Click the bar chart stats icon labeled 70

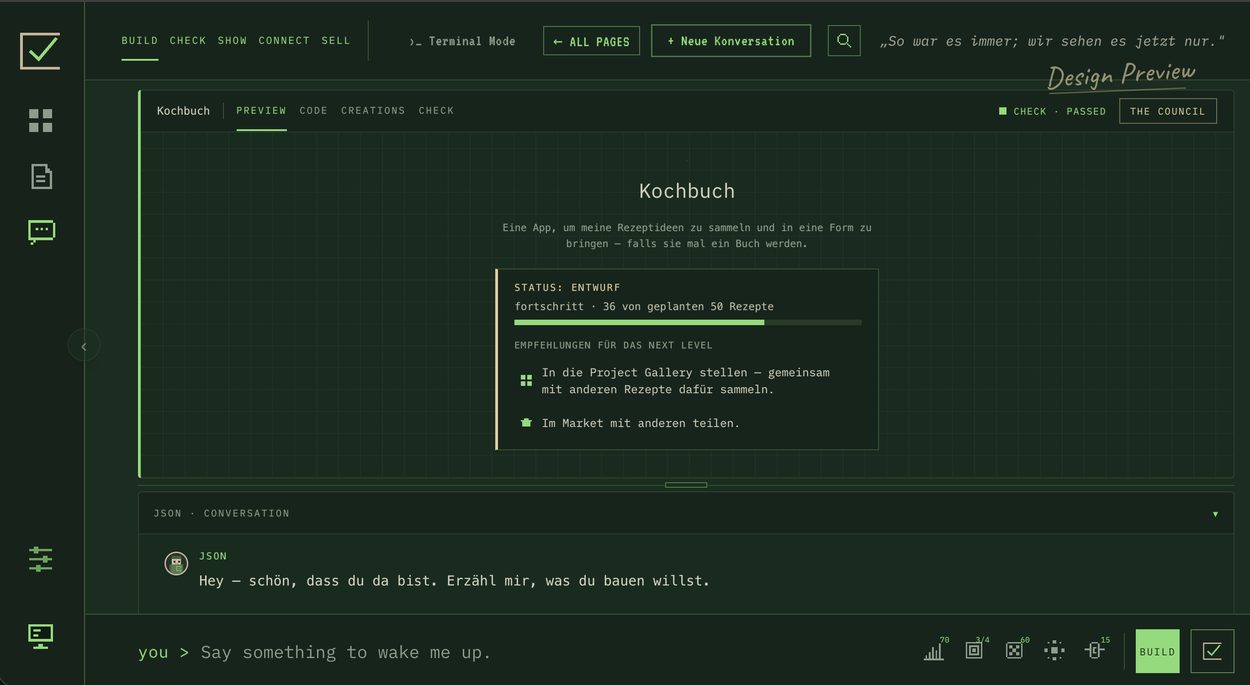[x=934, y=651]
